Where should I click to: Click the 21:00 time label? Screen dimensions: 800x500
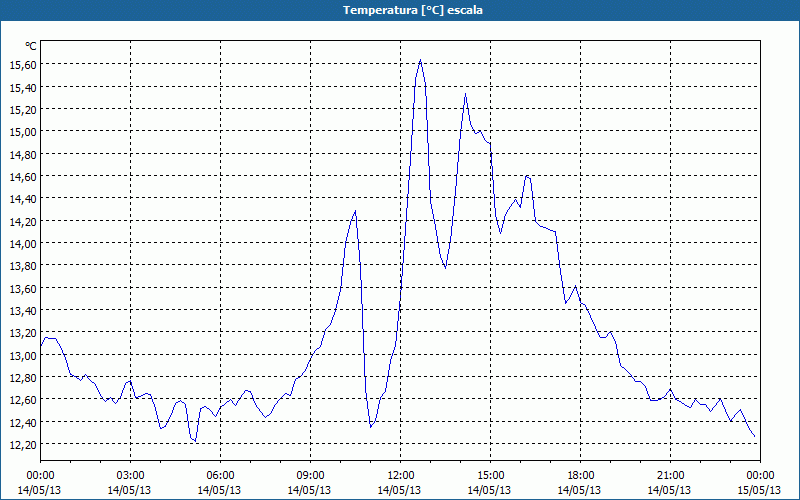coord(670,476)
